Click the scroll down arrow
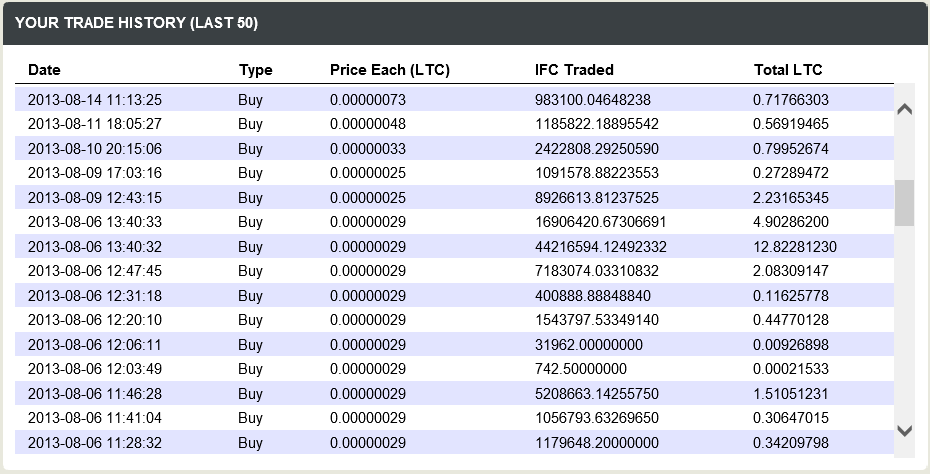The height and width of the screenshot is (474, 930). click(904, 431)
